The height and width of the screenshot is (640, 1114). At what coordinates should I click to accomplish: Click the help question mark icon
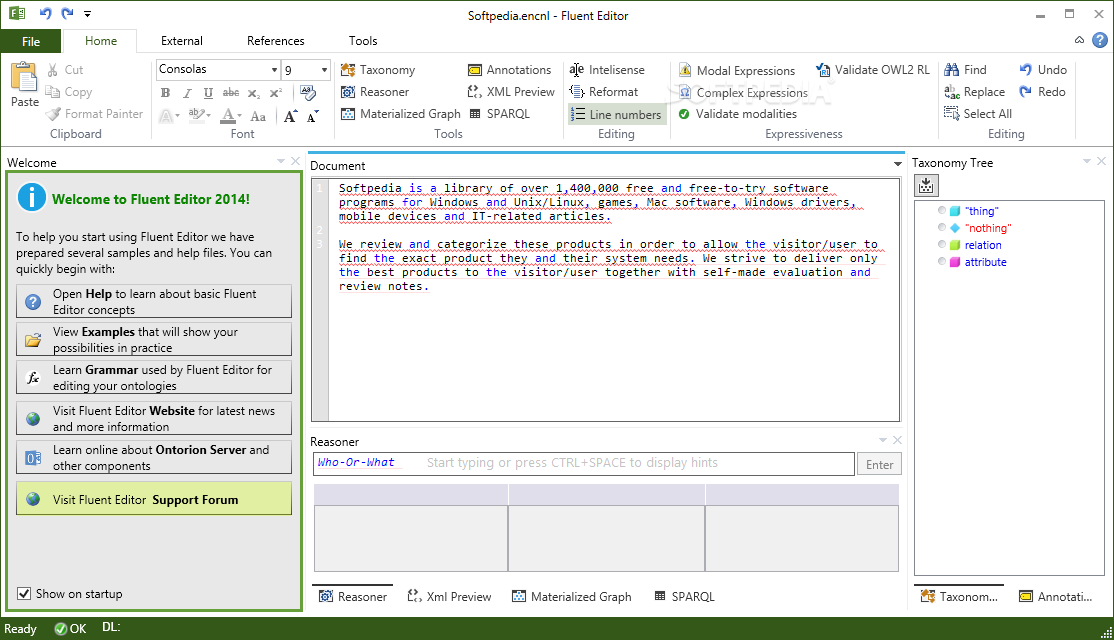1100,40
